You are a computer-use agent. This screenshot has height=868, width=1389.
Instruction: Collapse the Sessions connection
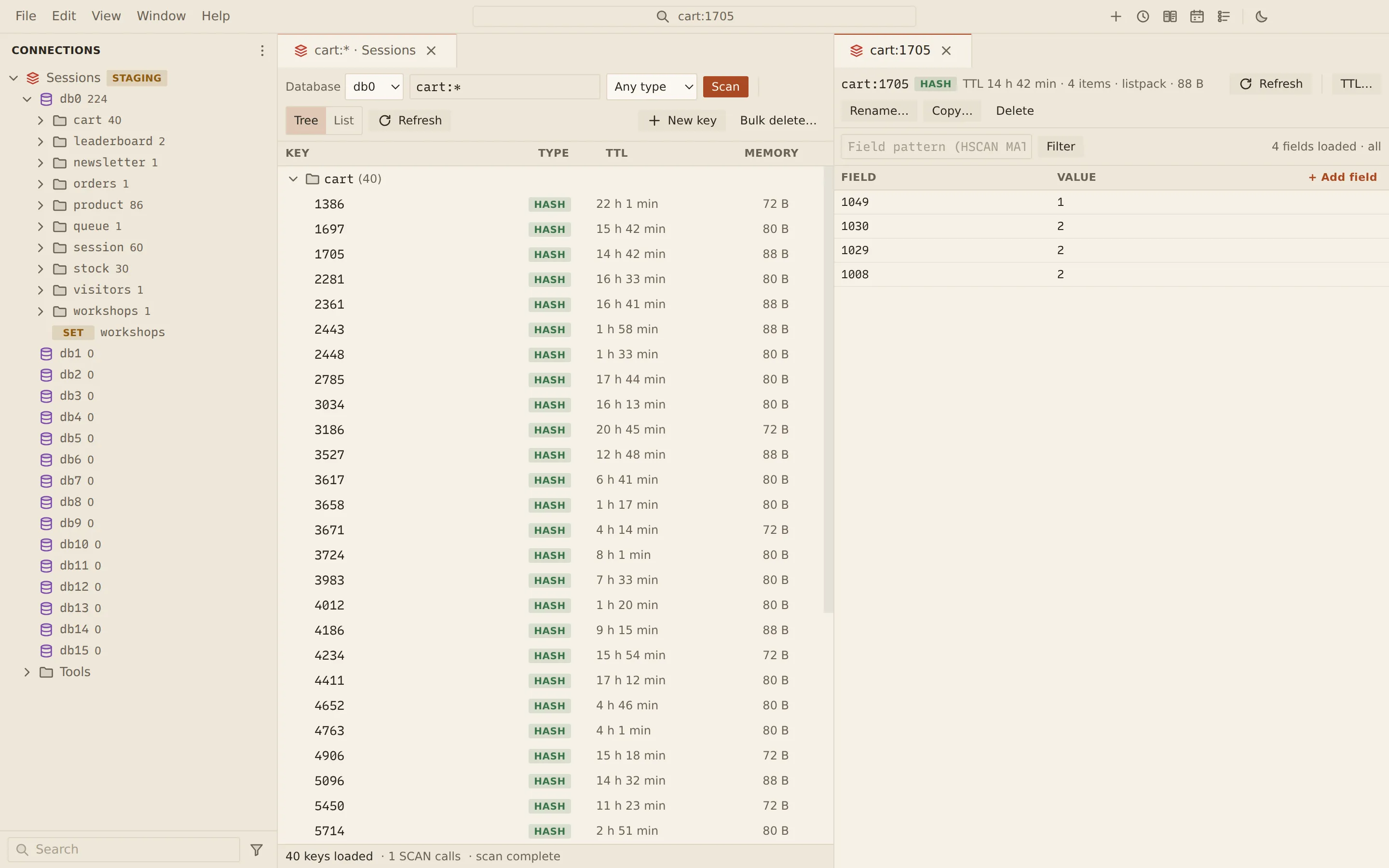(x=14, y=78)
